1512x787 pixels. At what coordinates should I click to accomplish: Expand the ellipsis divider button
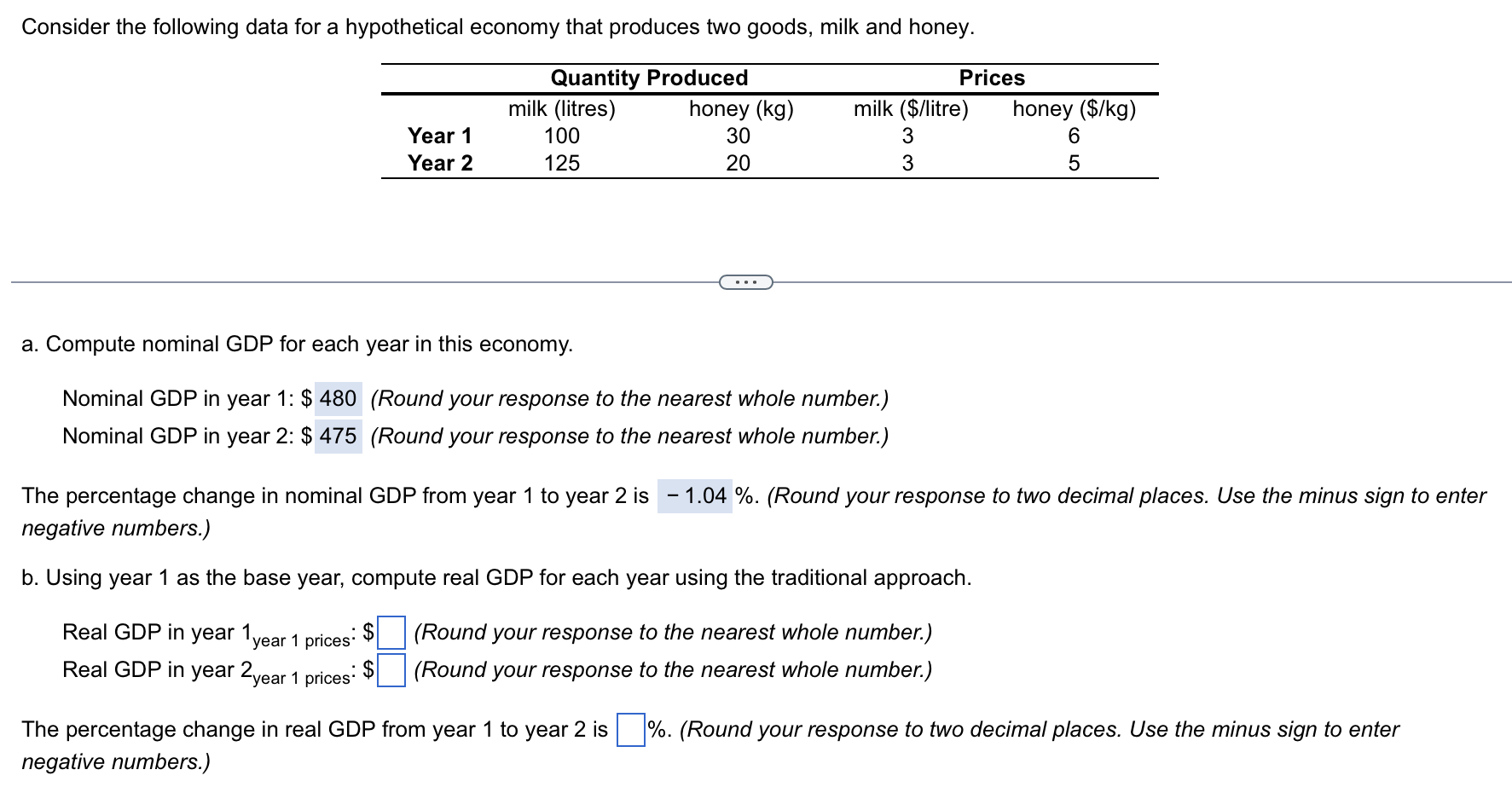(x=746, y=281)
